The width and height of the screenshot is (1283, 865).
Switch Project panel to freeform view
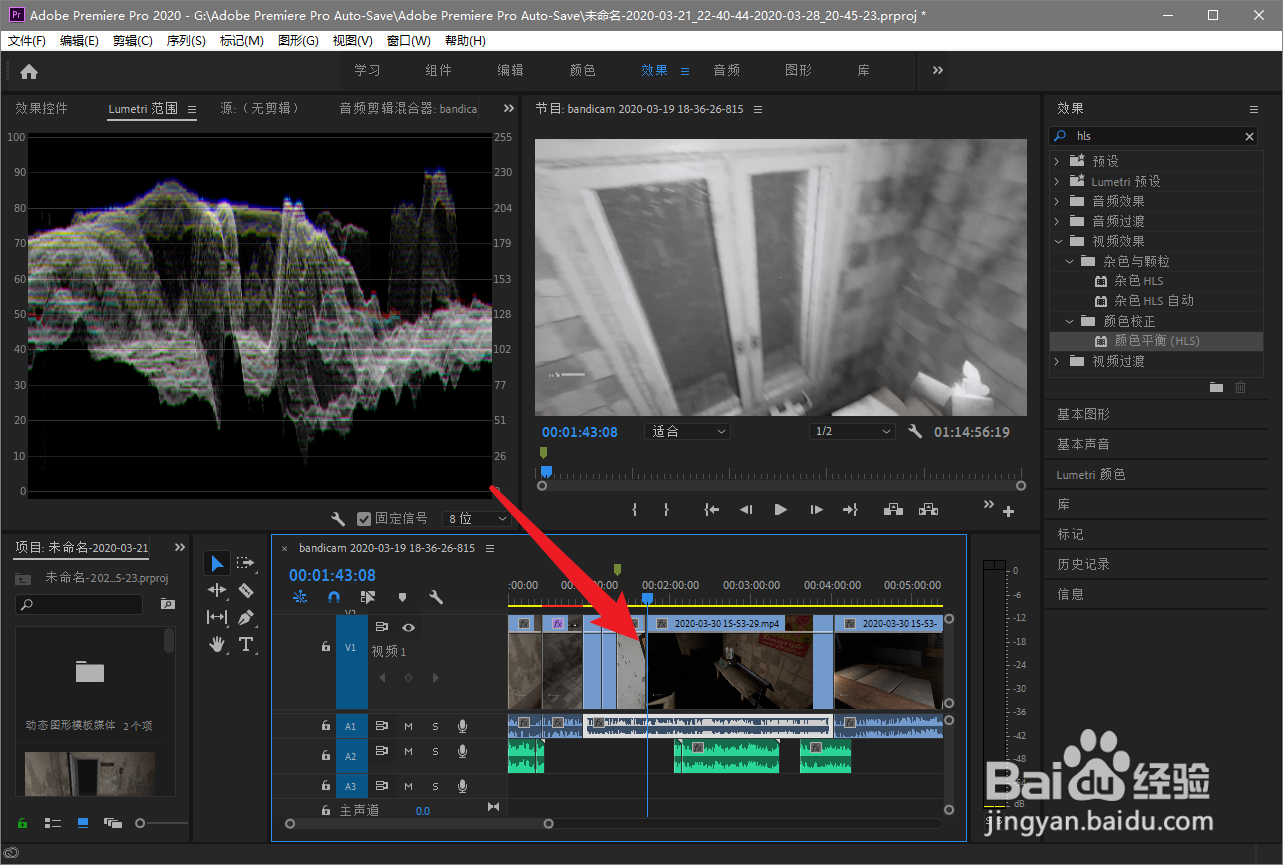coord(113,823)
